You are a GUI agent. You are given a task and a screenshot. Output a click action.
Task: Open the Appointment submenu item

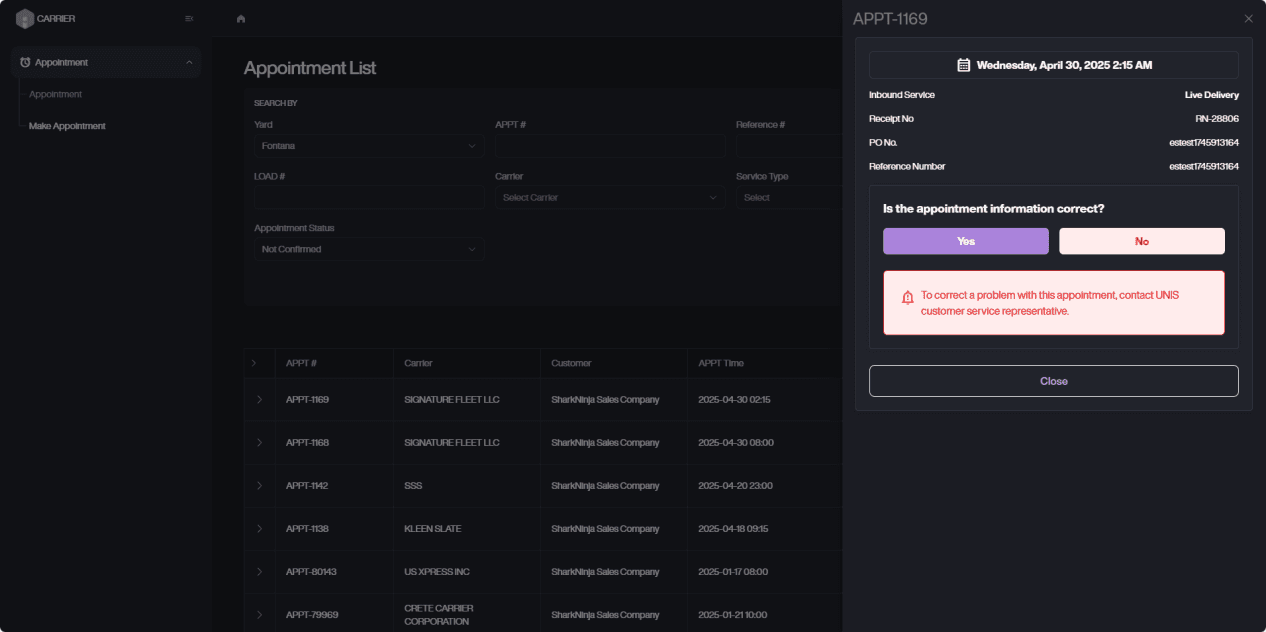[56, 94]
